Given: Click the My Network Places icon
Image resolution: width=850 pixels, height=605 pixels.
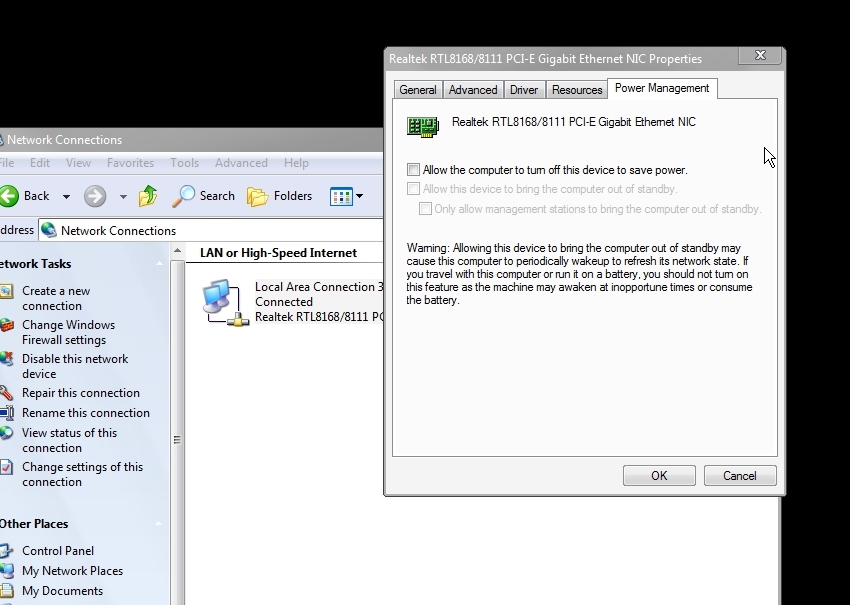Looking at the screenshot, I should pos(7,571).
